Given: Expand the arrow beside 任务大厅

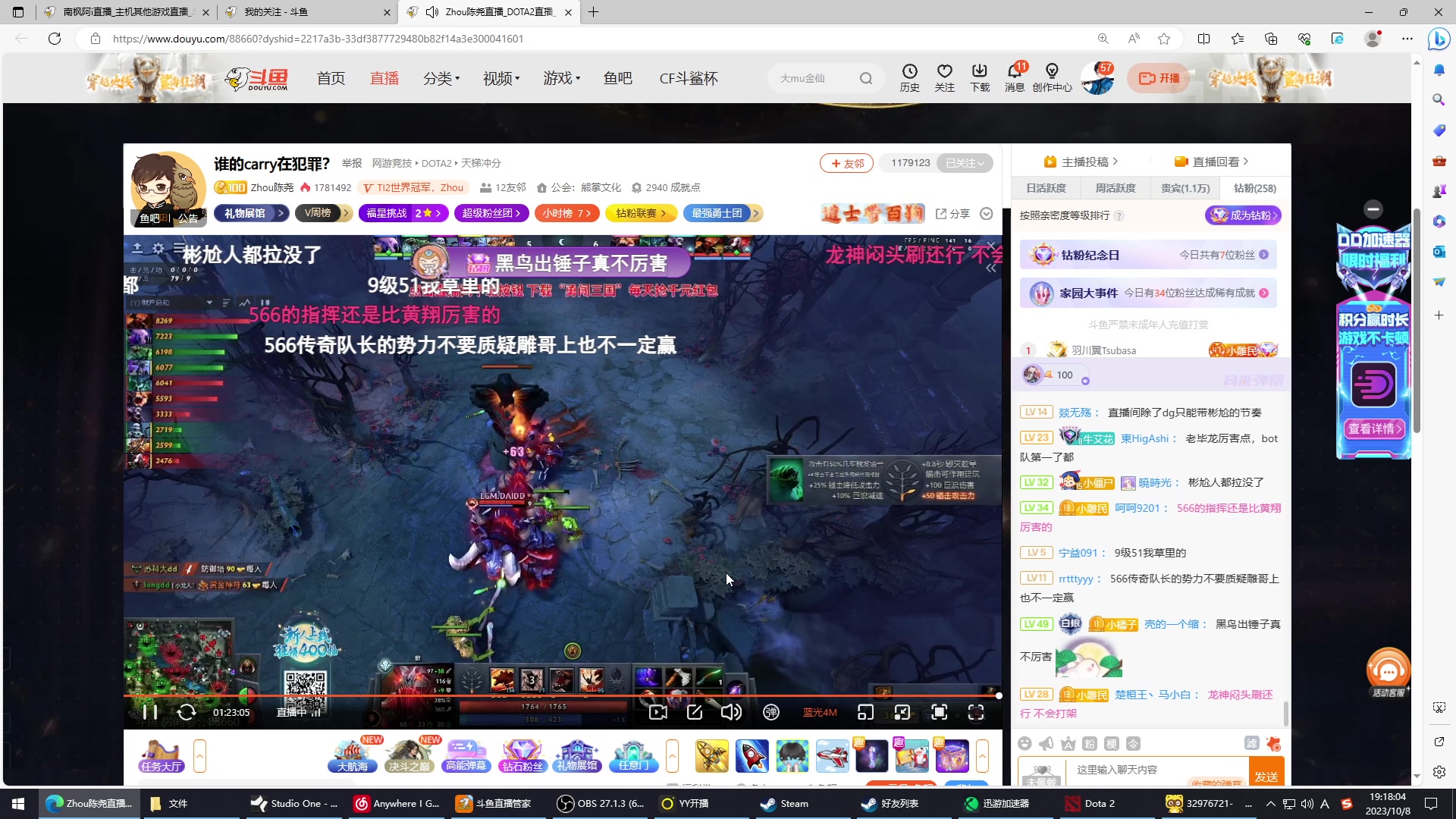Looking at the screenshot, I should (199, 756).
